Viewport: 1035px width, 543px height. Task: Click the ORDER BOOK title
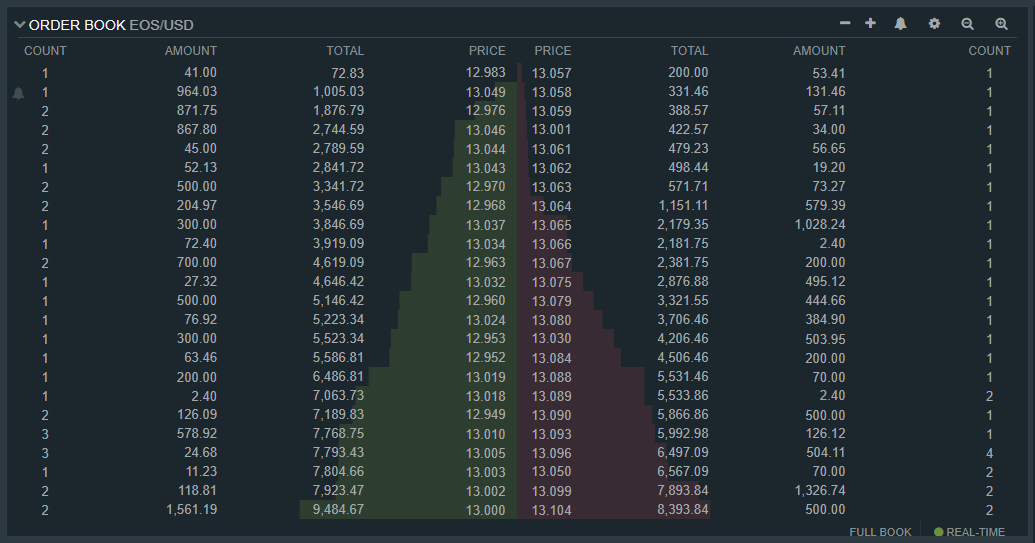point(77,25)
